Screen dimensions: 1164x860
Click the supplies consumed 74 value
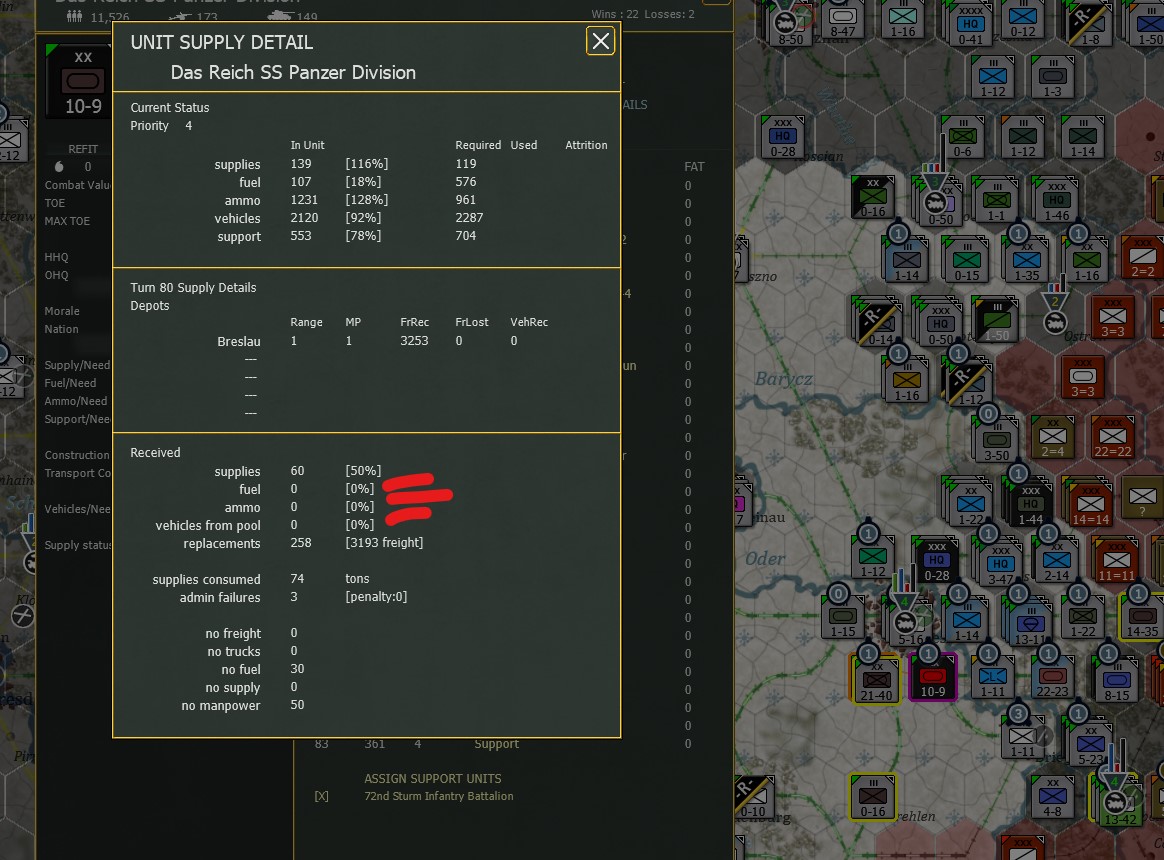297,579
